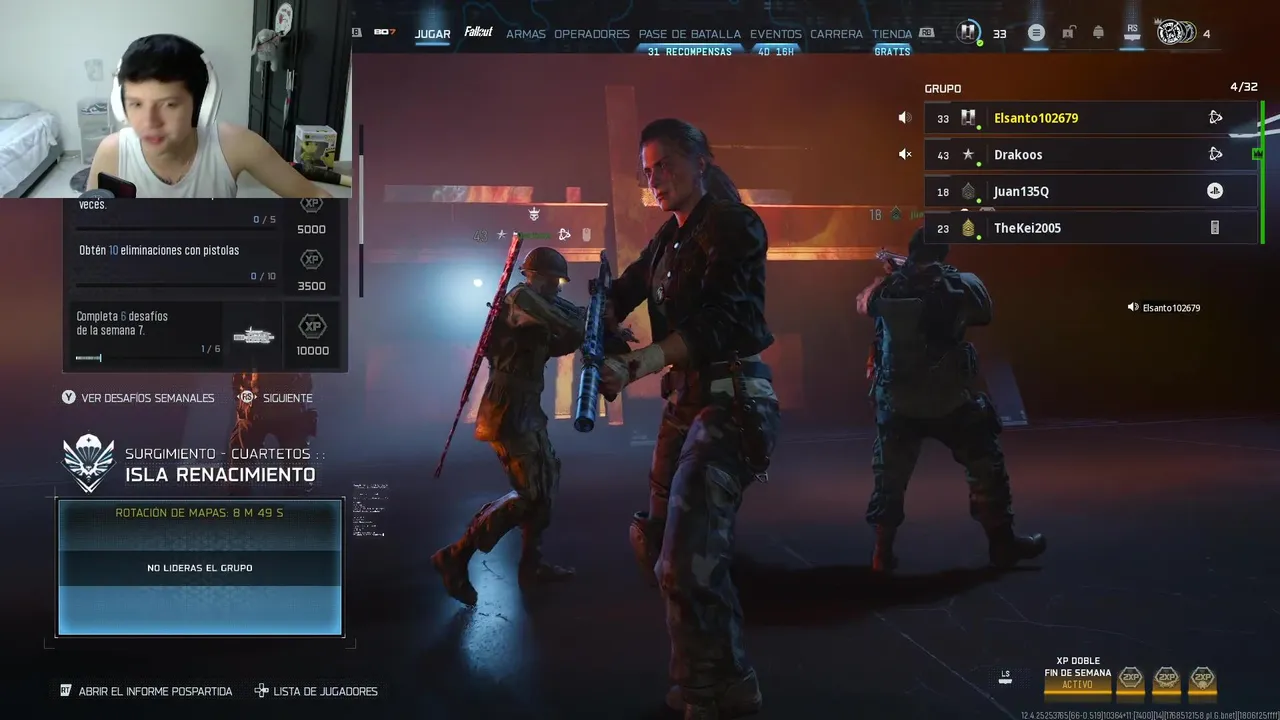Click SIGUIENTE challenge button
The height and width of the screenshot is (720, 1280).
(x=276, y=397)
